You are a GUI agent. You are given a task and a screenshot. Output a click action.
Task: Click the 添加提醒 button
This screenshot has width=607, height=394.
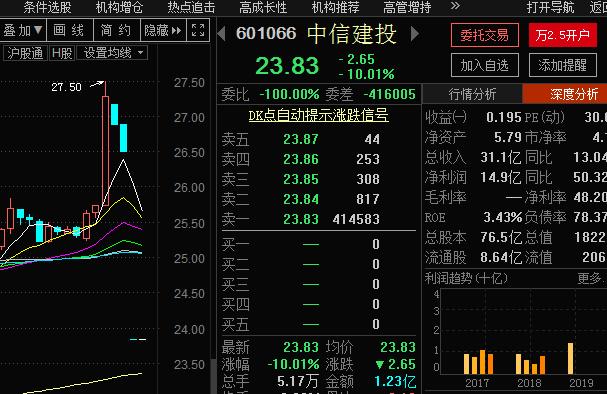click(562, 65)
